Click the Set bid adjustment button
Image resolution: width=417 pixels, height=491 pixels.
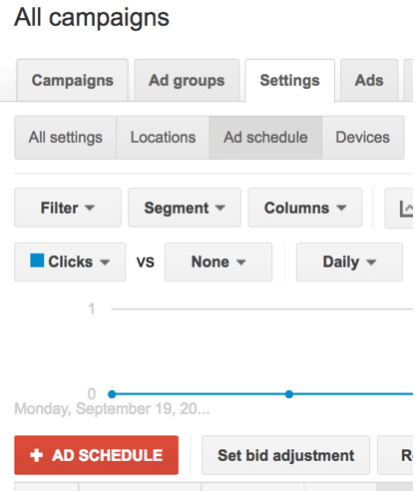286,455
